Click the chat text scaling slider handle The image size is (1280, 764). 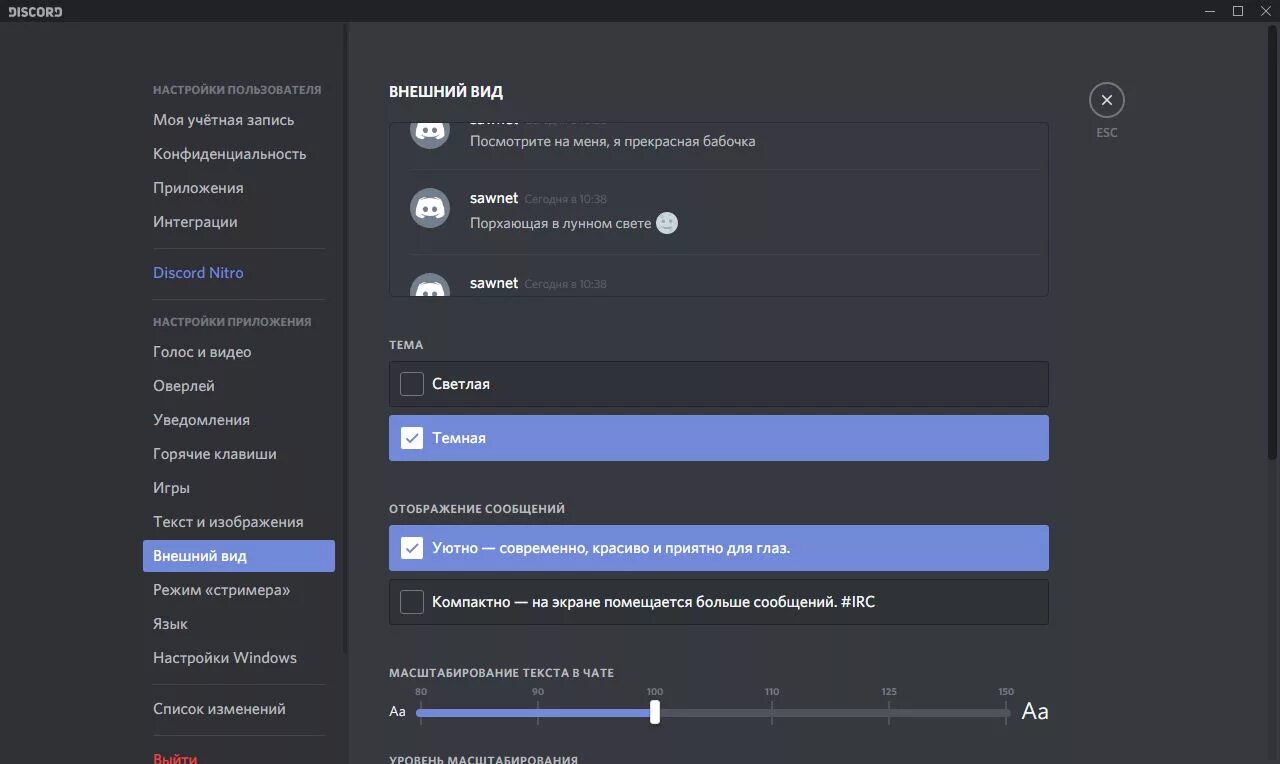tap(655, 712)
